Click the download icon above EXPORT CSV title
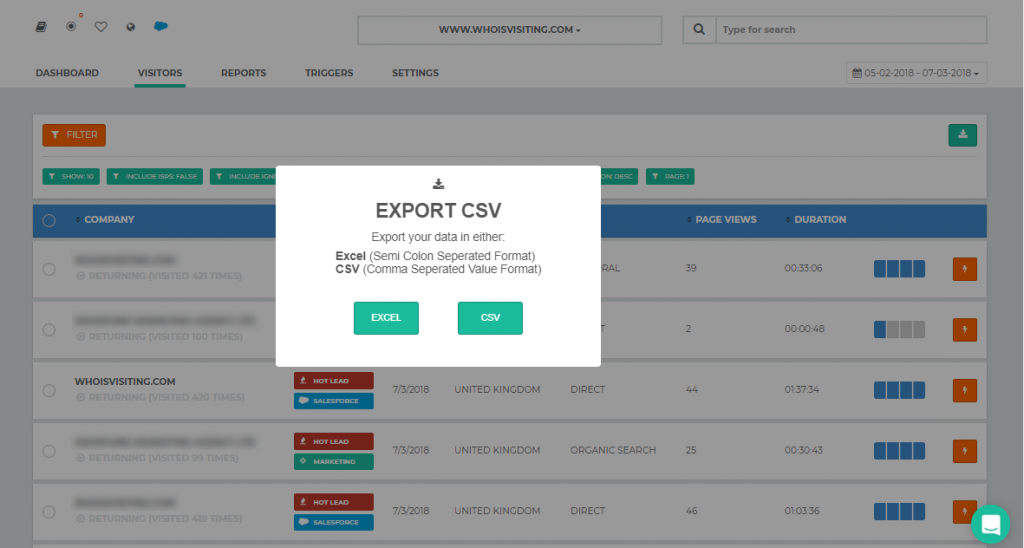Viewport: 1024px width, 548px height. click(438, 184)
